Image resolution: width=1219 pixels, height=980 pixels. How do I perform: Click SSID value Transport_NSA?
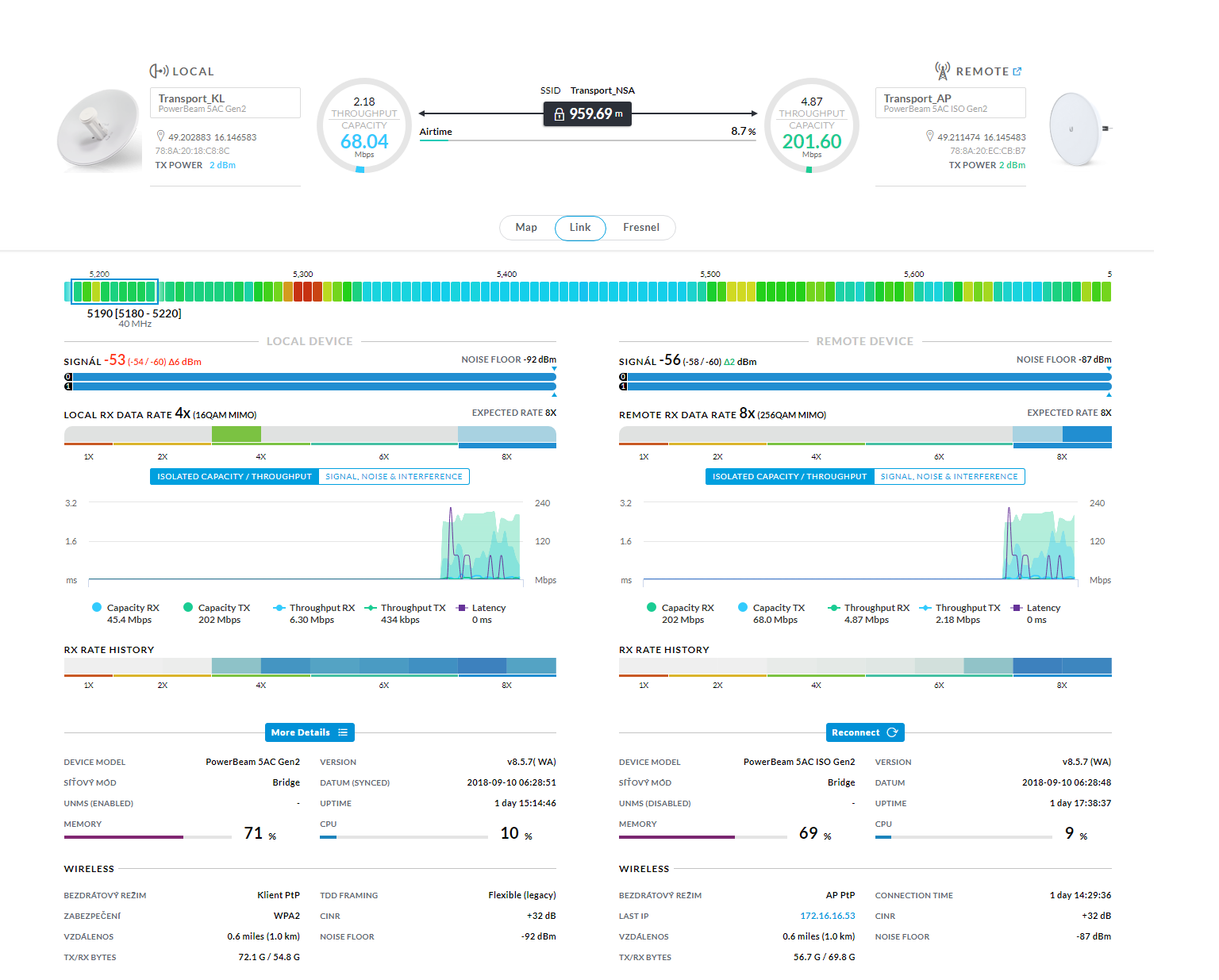pos(602,90)
